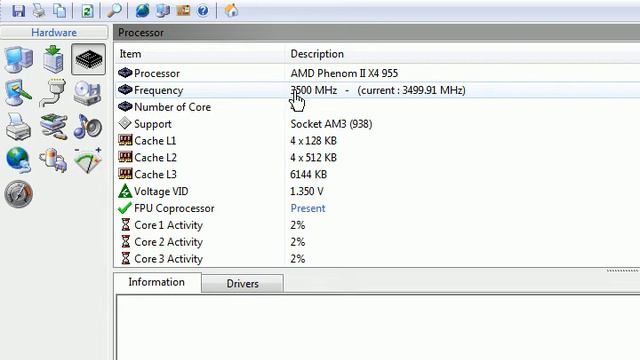640x360 pixels.
Task: Switch to the Drivers tab
Action: pos(242,283)
